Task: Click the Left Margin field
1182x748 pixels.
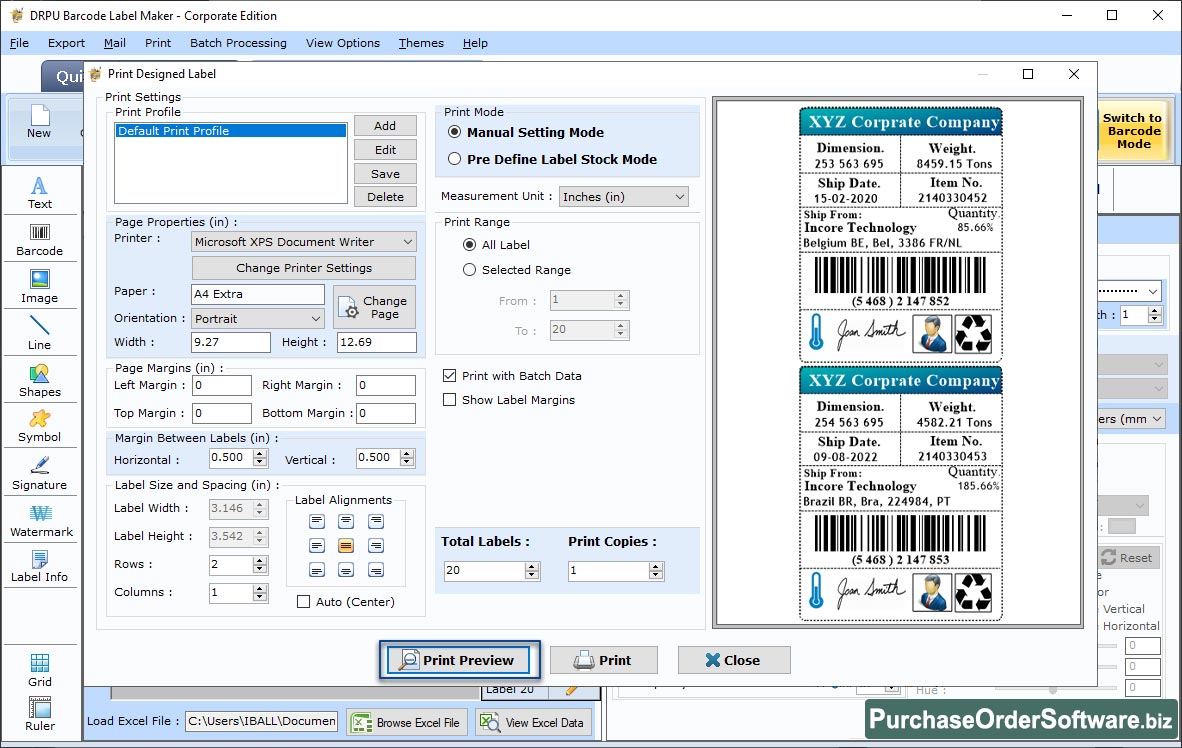Action: click(x=222, y=385)
